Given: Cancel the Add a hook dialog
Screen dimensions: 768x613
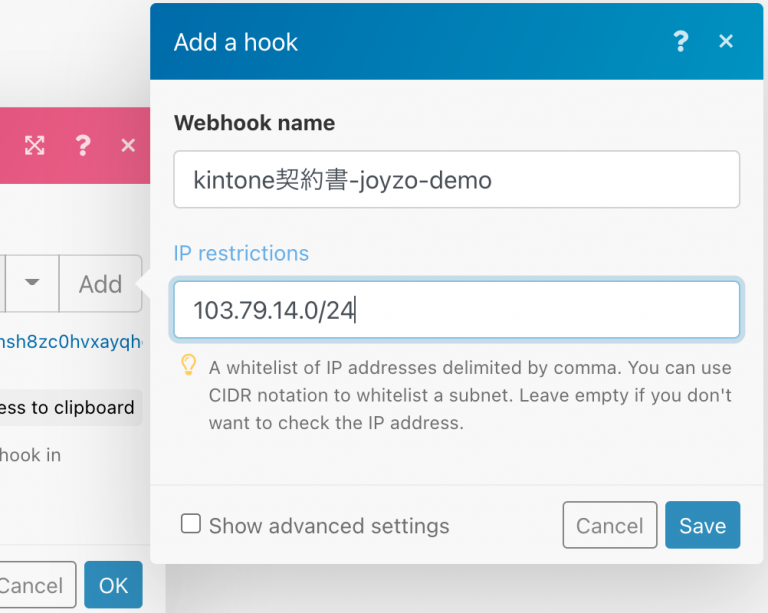Looking at the screenshot, I should [609, 526].
